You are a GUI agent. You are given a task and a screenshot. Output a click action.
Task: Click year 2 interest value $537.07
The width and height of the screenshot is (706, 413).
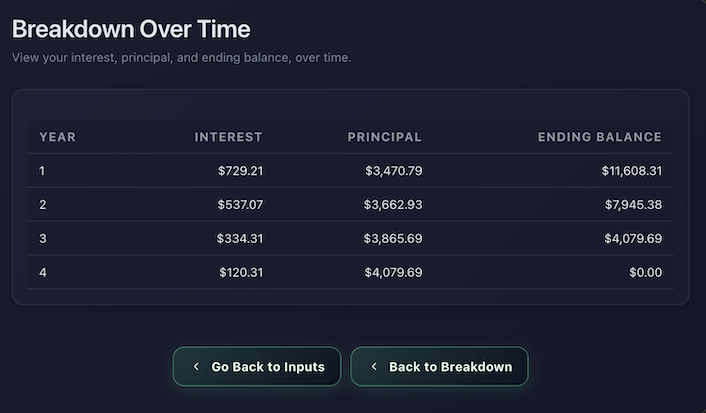tap(240, 205)
